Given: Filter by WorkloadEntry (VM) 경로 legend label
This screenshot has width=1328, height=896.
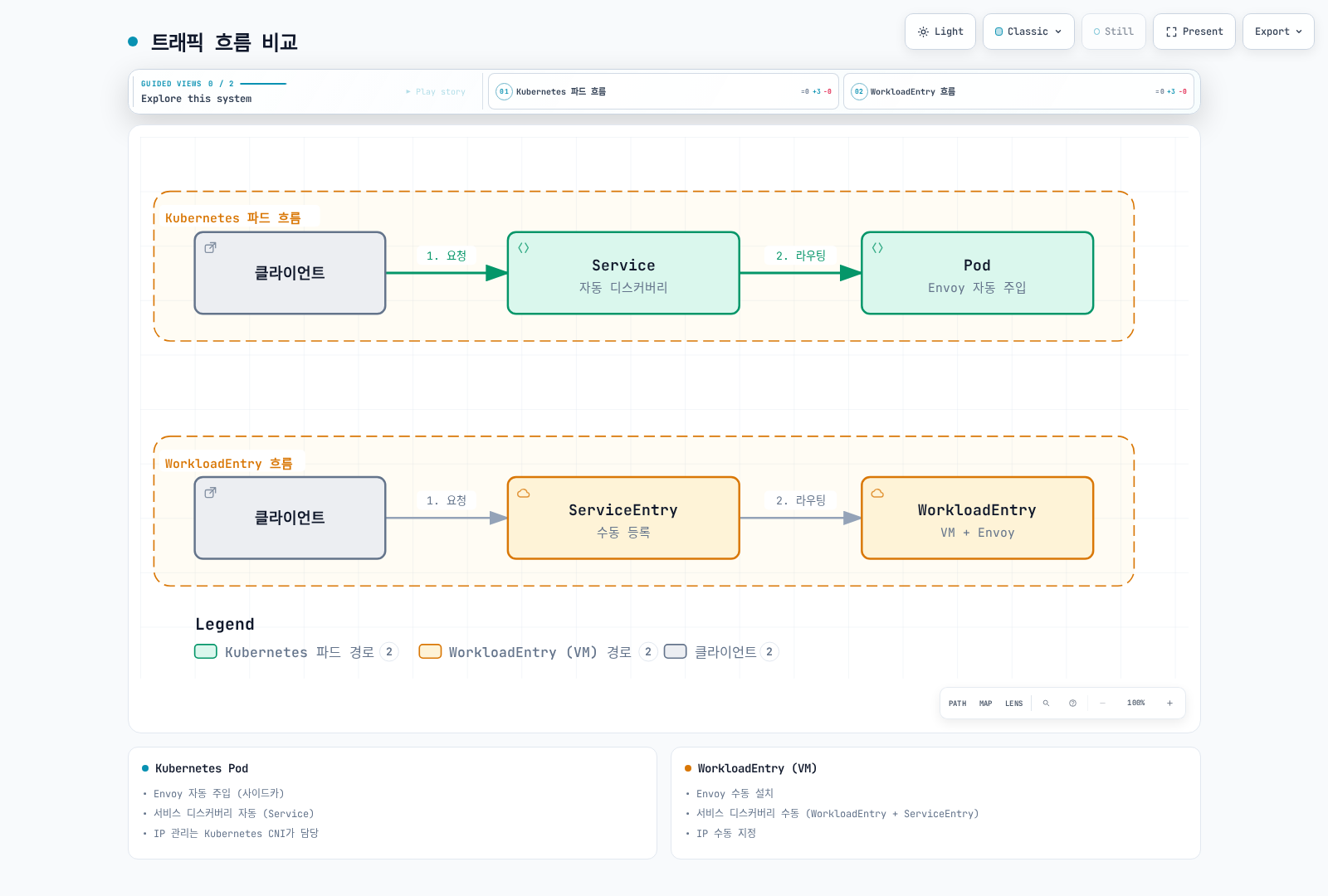Looking at the screenshot, I should coord(540,652).
